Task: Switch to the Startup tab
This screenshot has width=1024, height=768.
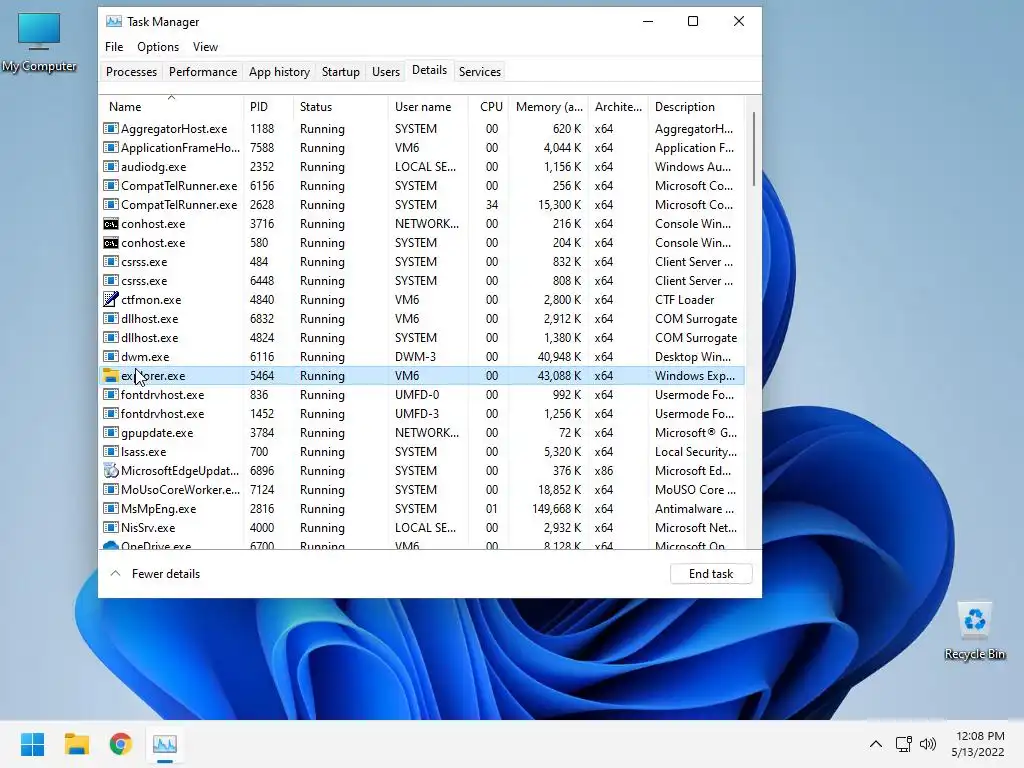Action: pyautogui.click(x=341, y=72)
